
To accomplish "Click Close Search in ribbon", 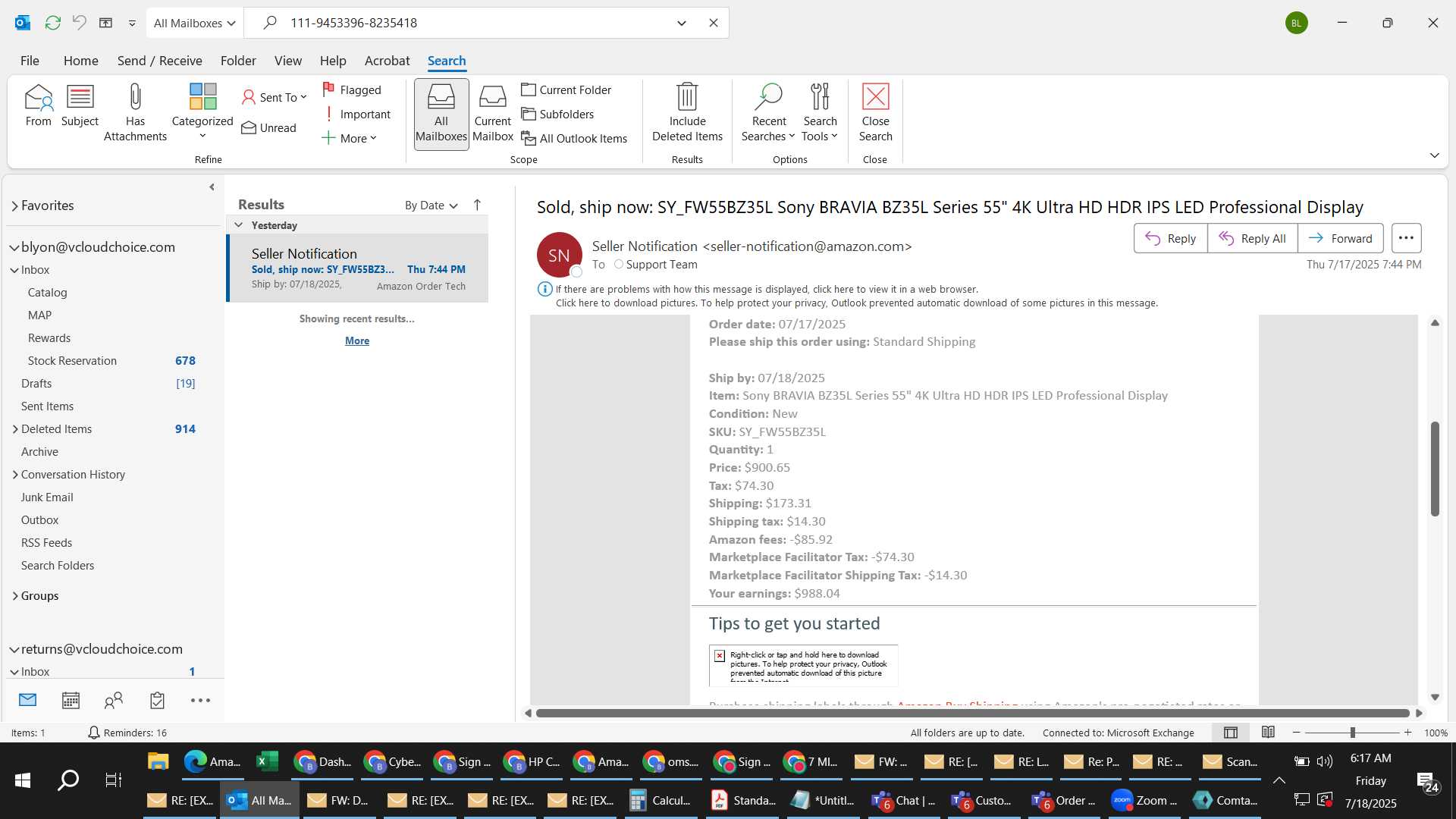I will point(875,113).
